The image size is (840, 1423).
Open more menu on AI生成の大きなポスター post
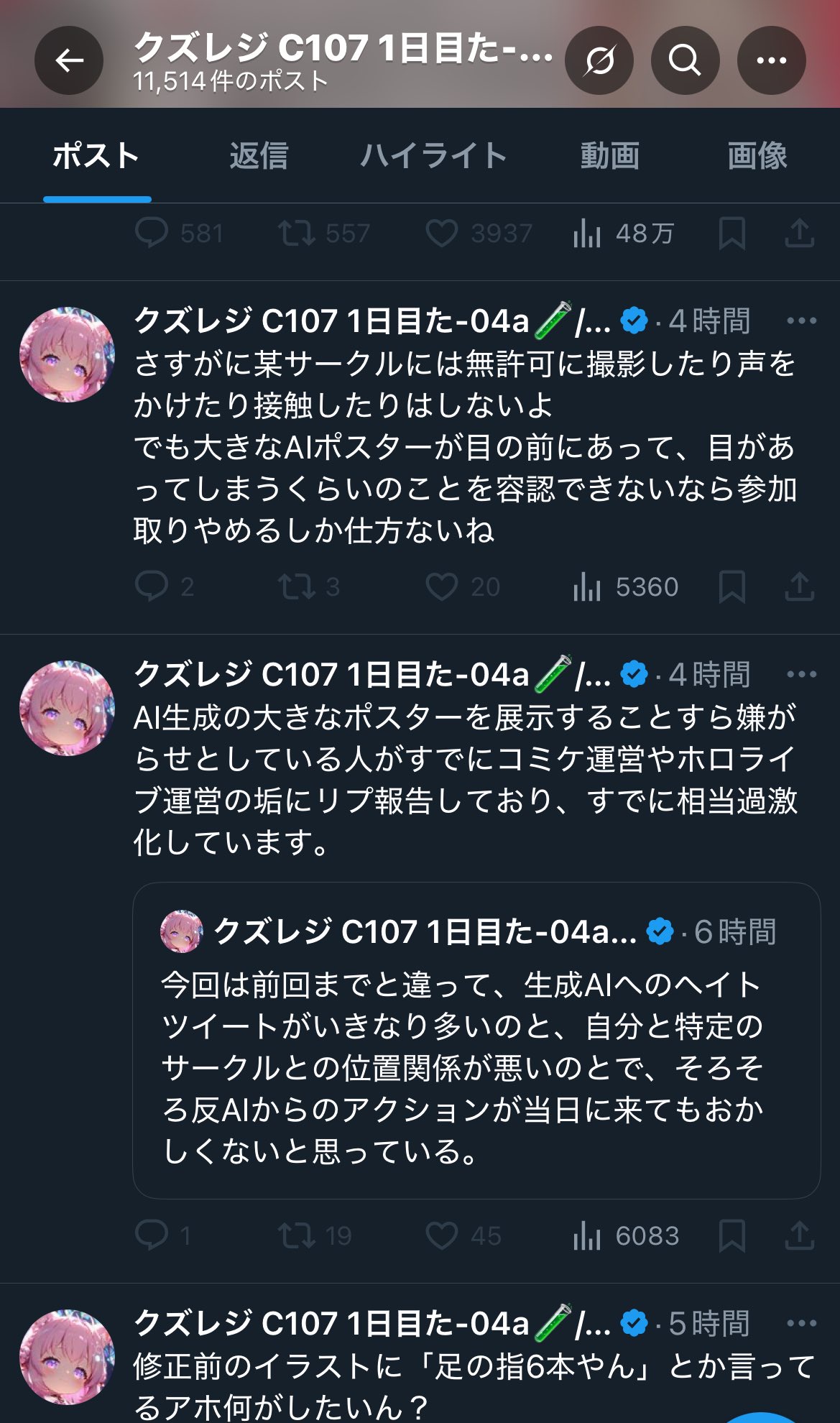(801, 674)
